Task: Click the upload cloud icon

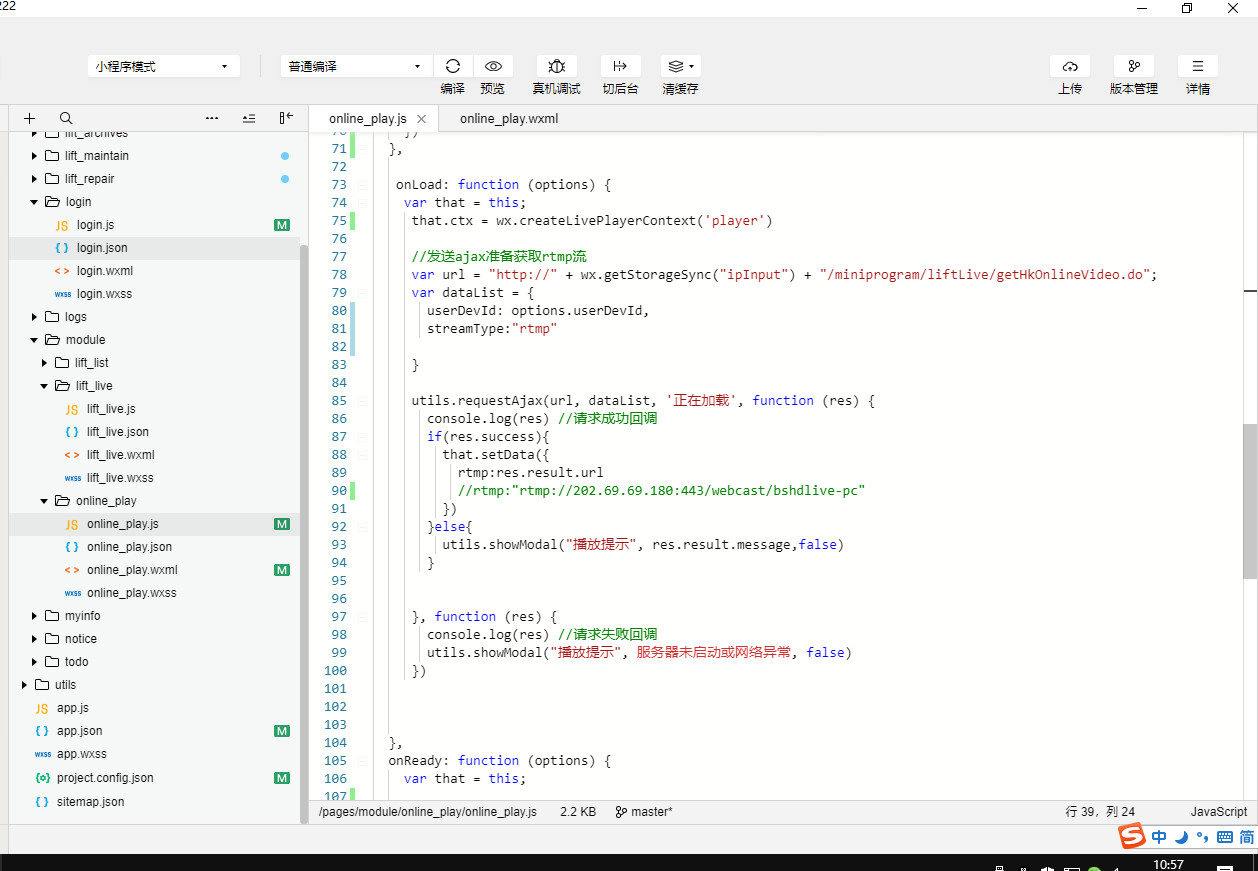Action: coord(1070,66)
